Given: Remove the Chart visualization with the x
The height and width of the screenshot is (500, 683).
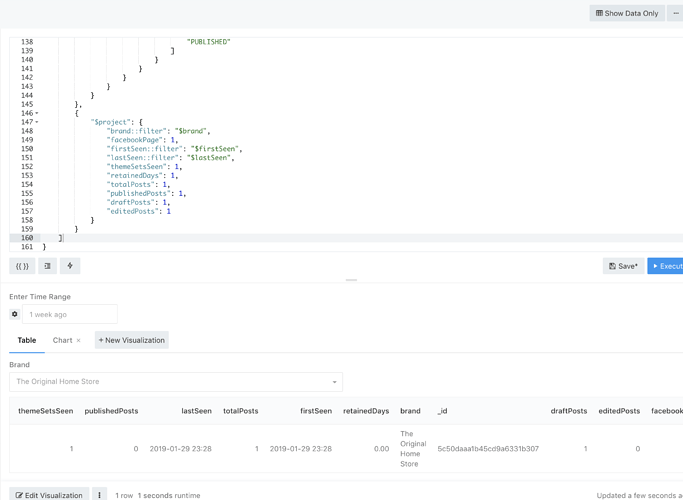Looking at the screenshot, I should 78,341.
